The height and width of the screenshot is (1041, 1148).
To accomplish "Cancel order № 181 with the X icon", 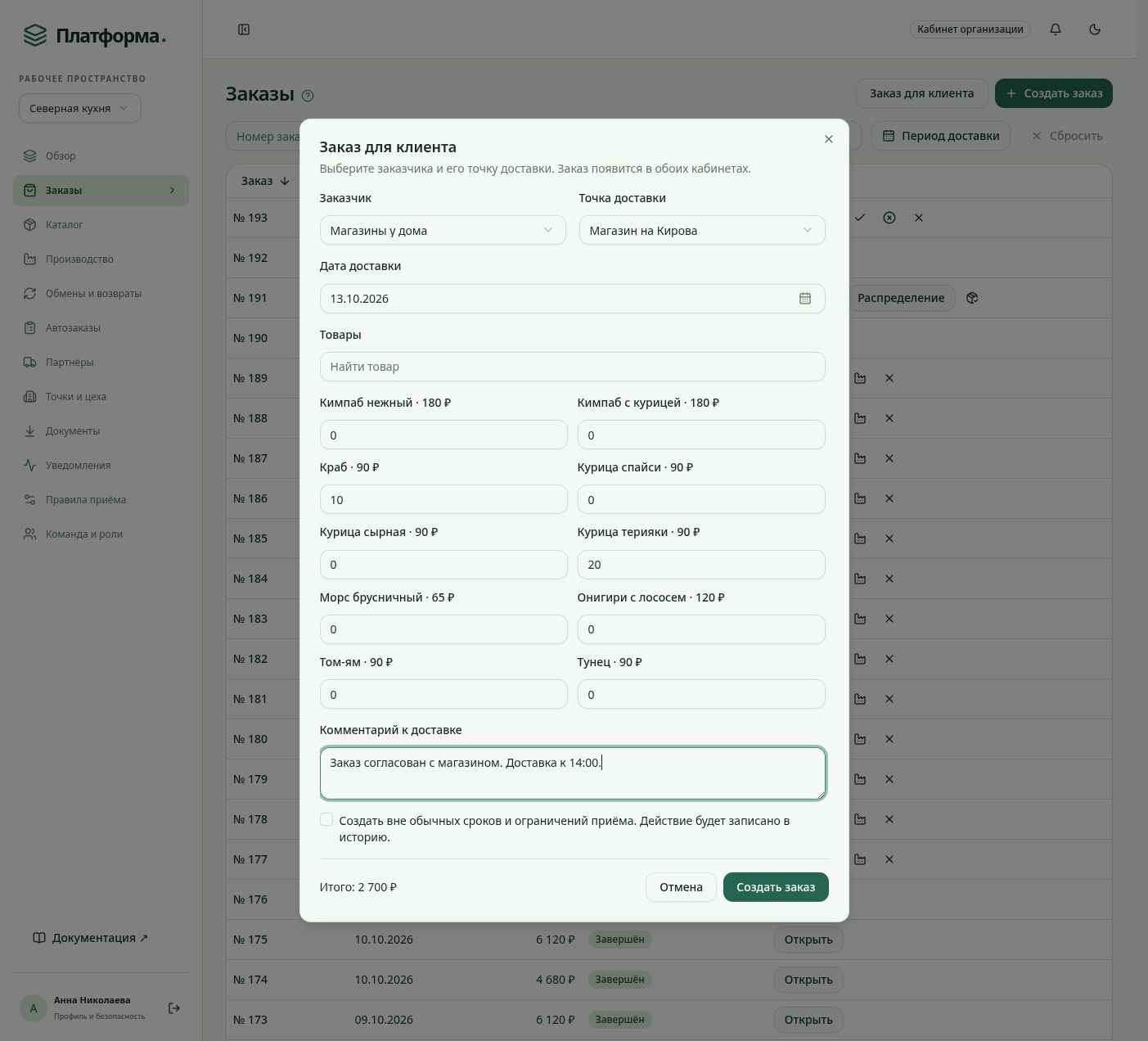I will tap(889, 699).
